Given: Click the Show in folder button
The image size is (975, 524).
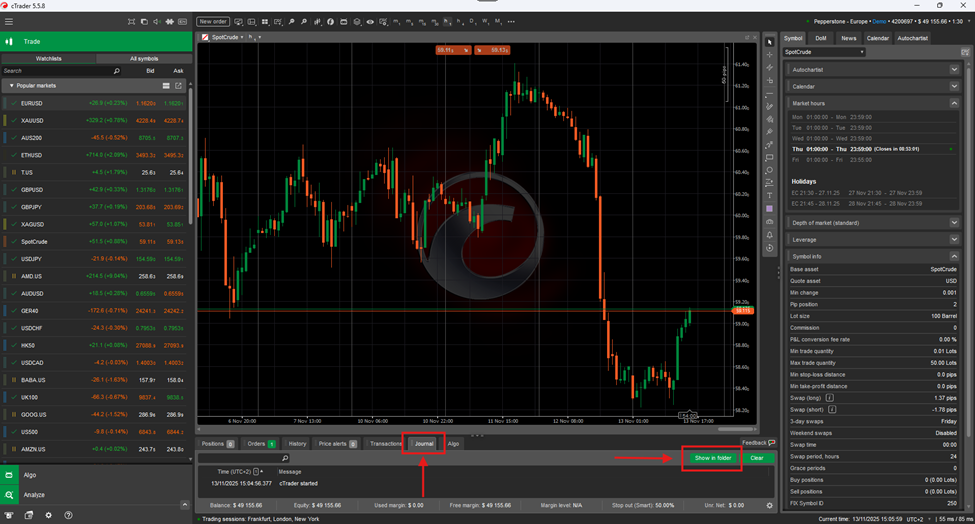Looking at the screenshot, I should tap(712, 458).
